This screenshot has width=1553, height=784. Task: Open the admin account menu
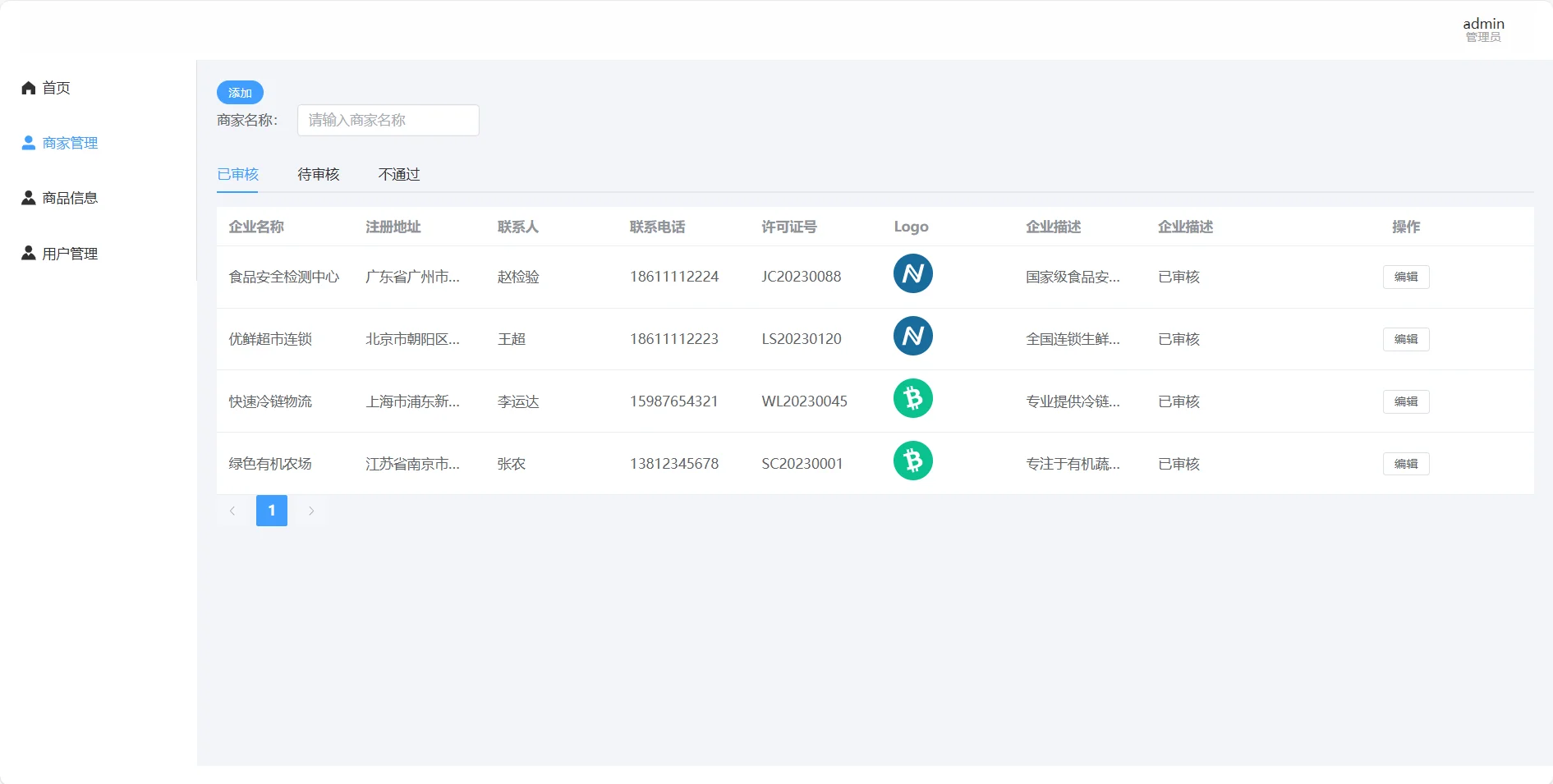[1483, 30]
